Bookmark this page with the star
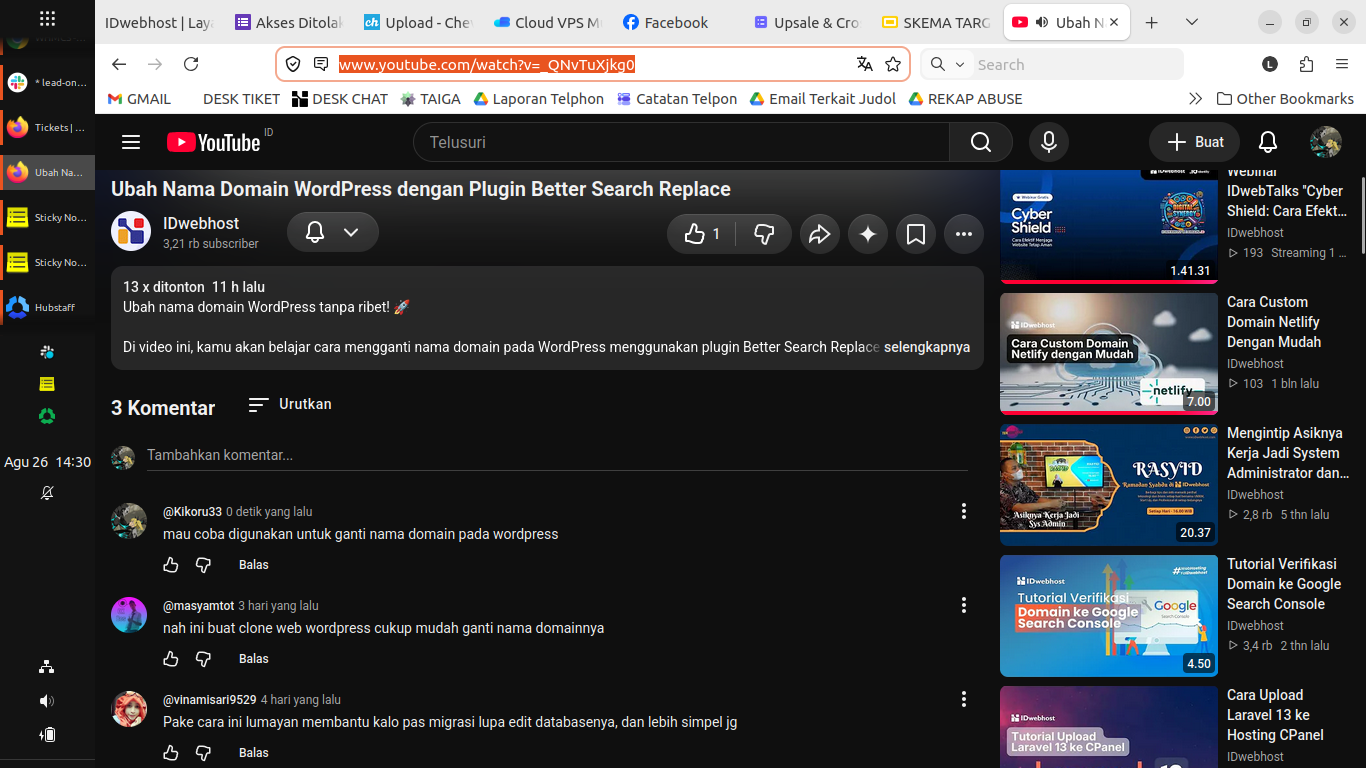1366x768 pixels. (893, 64)
